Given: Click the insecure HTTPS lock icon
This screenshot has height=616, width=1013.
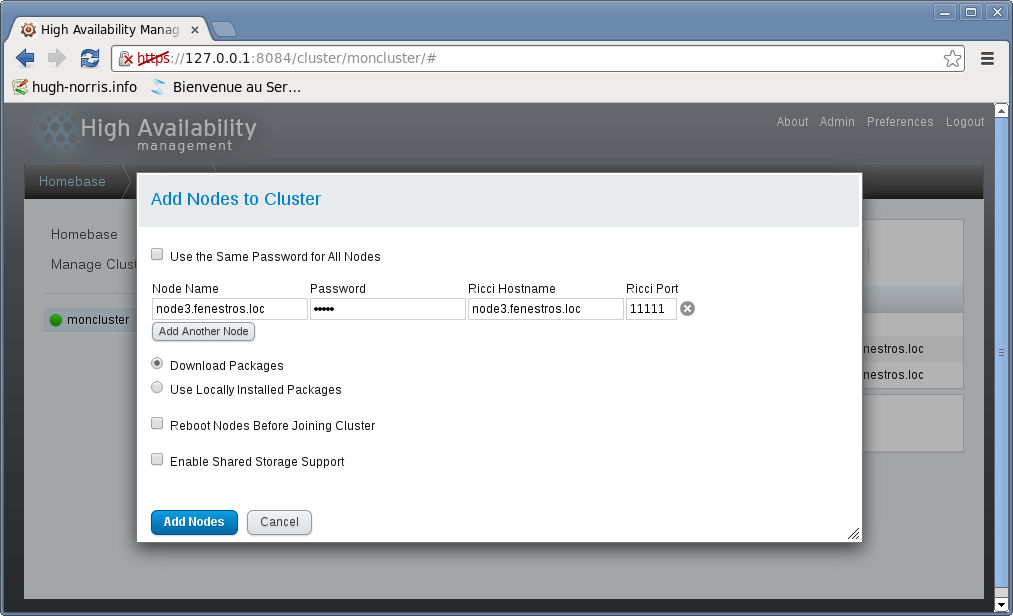Looking at the screenshot, I should tap(126, 59).
